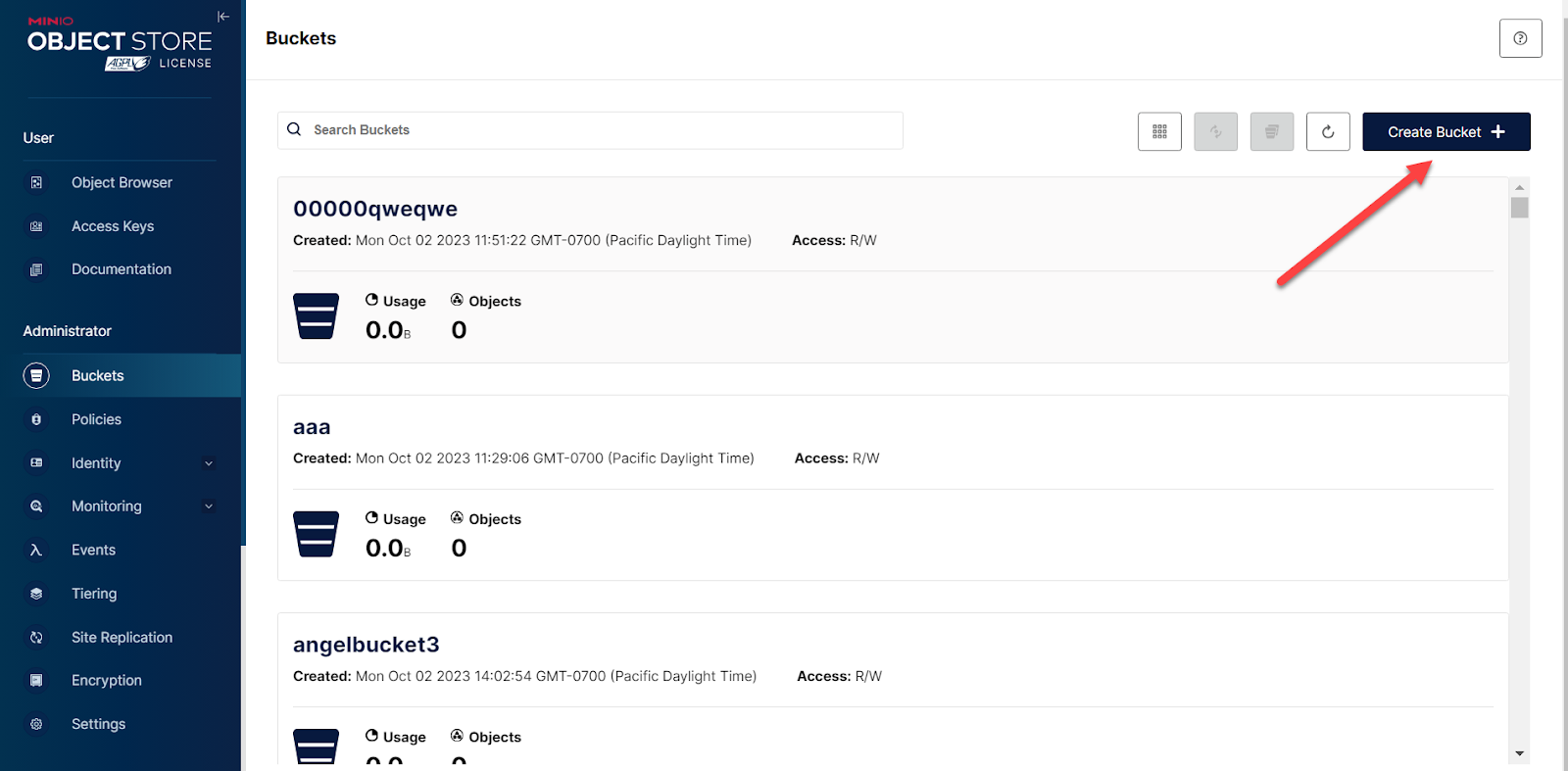Image resolution: width=1568 pixels, height=771 pixels.
Task: Go to Policies in the Administrator menu
Action: [96, 419]
